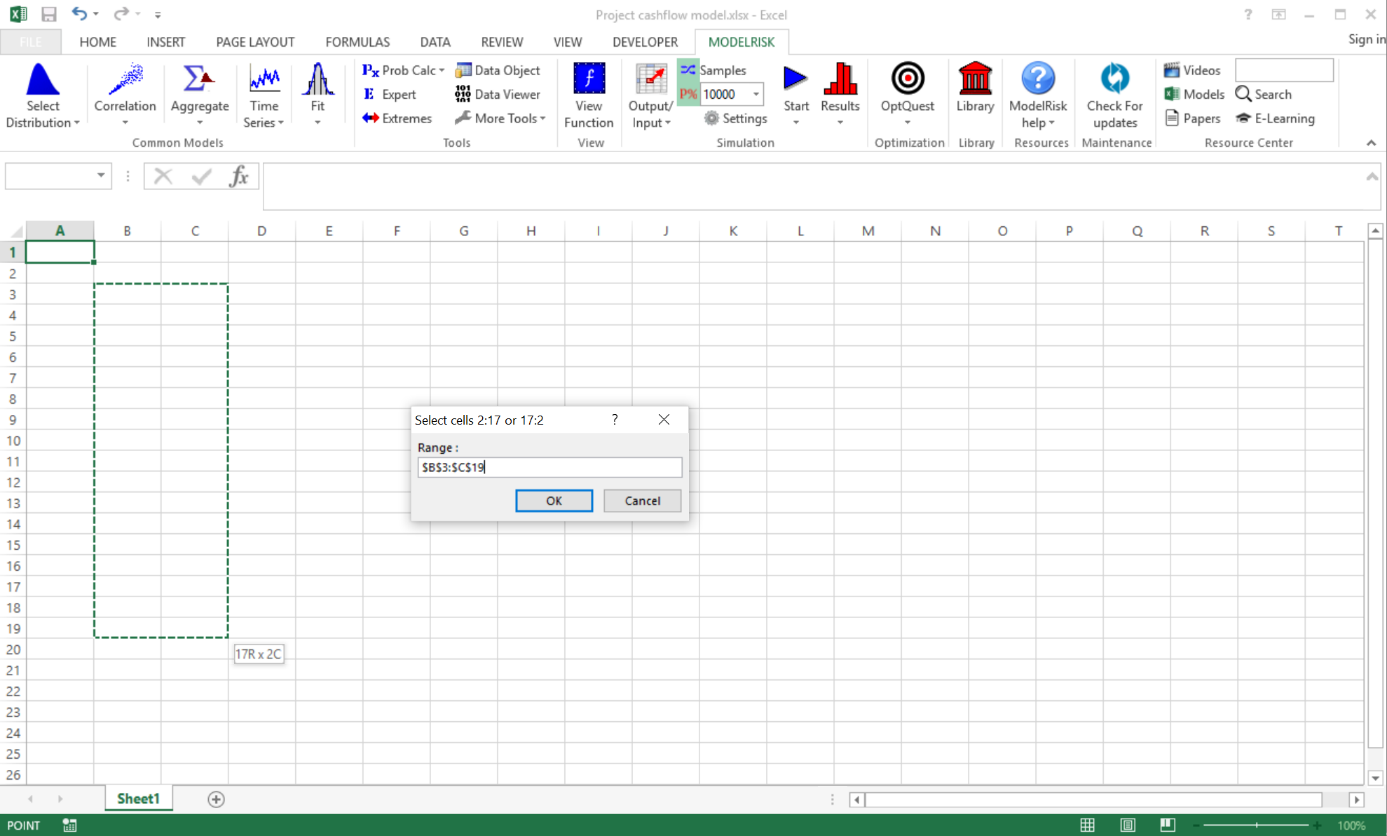Open the Aggregate modeling tool

199,95
